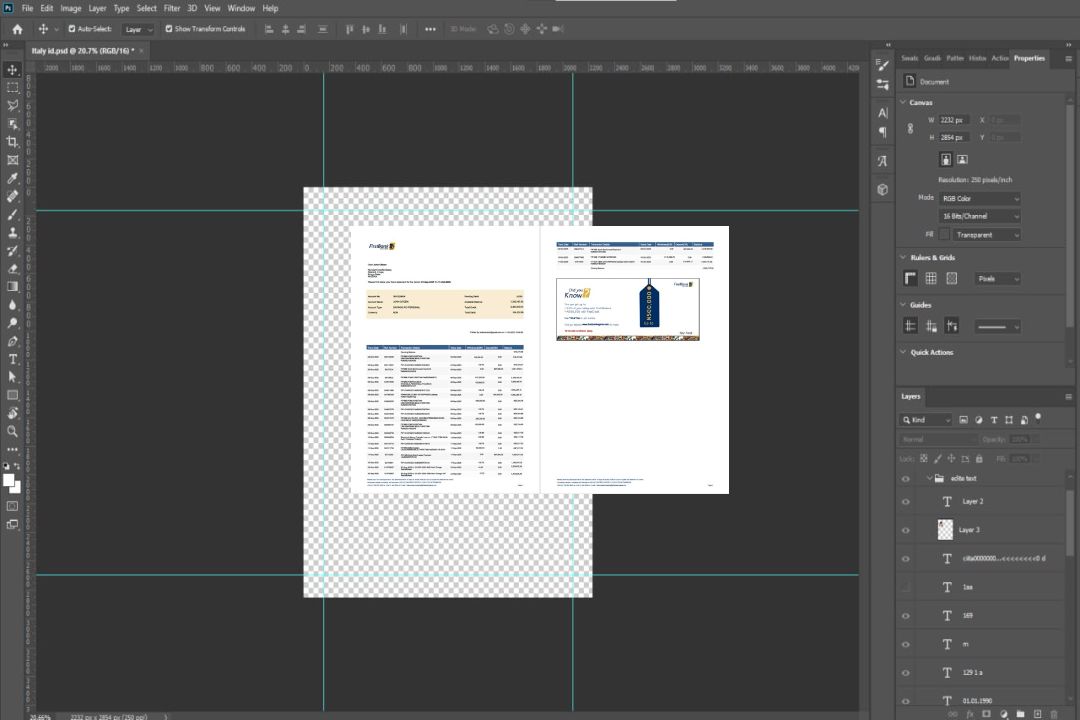This screenshot has width=1080, height=720.
Task: Click the Home icon in the options bar
Action: 17,29
